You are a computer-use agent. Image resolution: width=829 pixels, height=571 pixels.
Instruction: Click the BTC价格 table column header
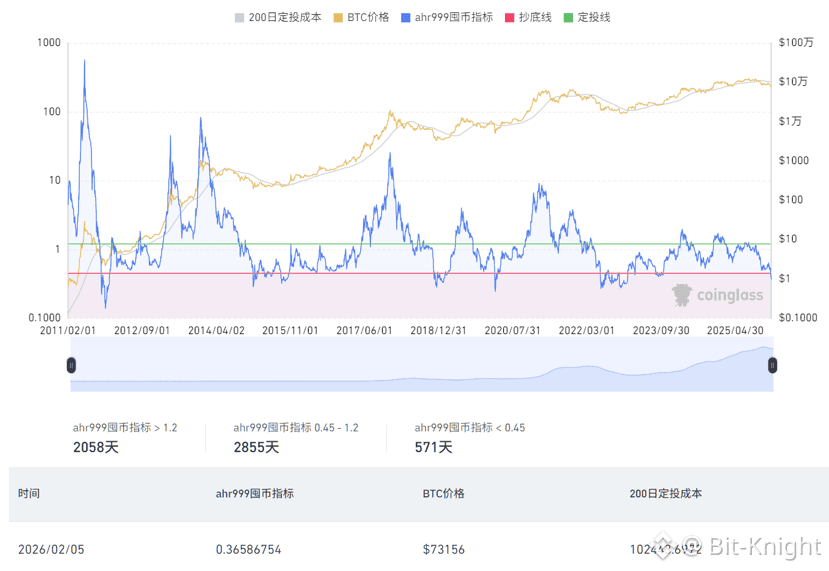443,493
